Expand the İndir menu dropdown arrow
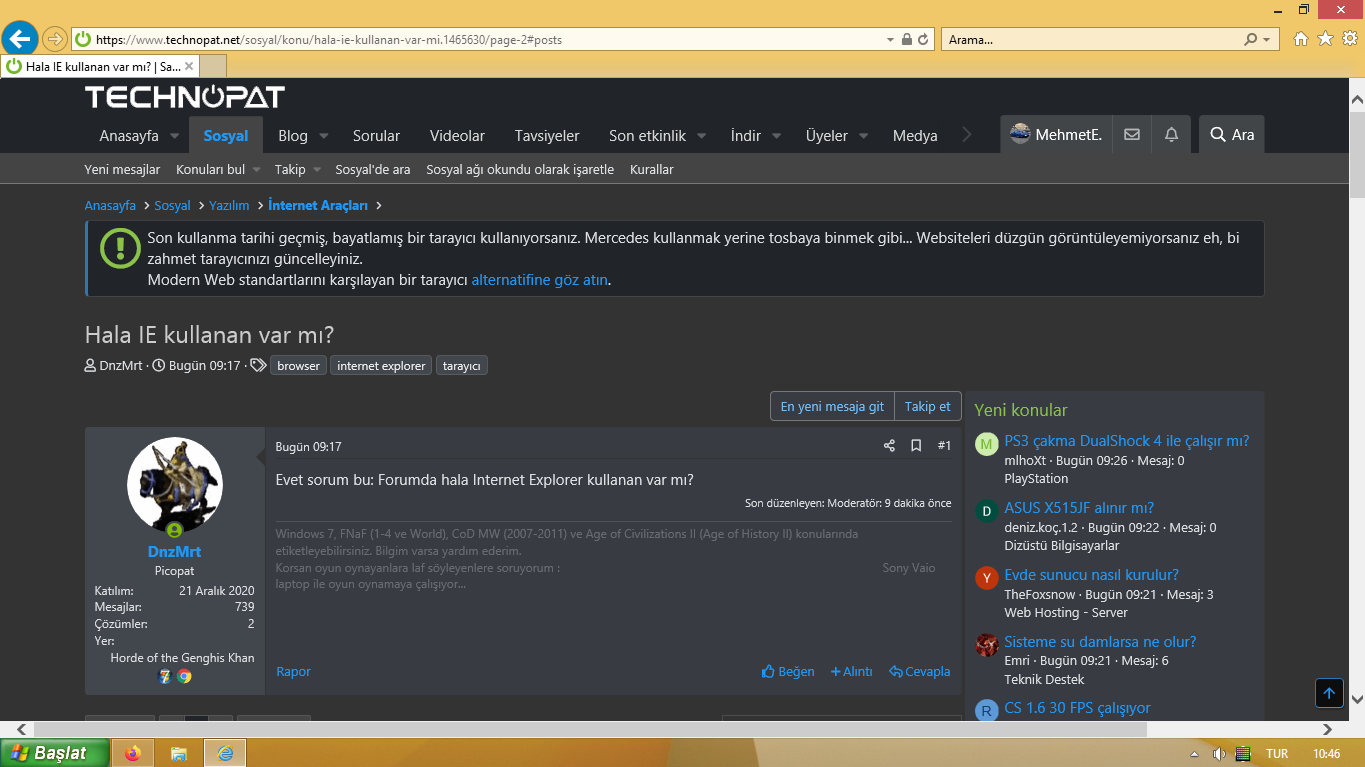 click(777, 136)
